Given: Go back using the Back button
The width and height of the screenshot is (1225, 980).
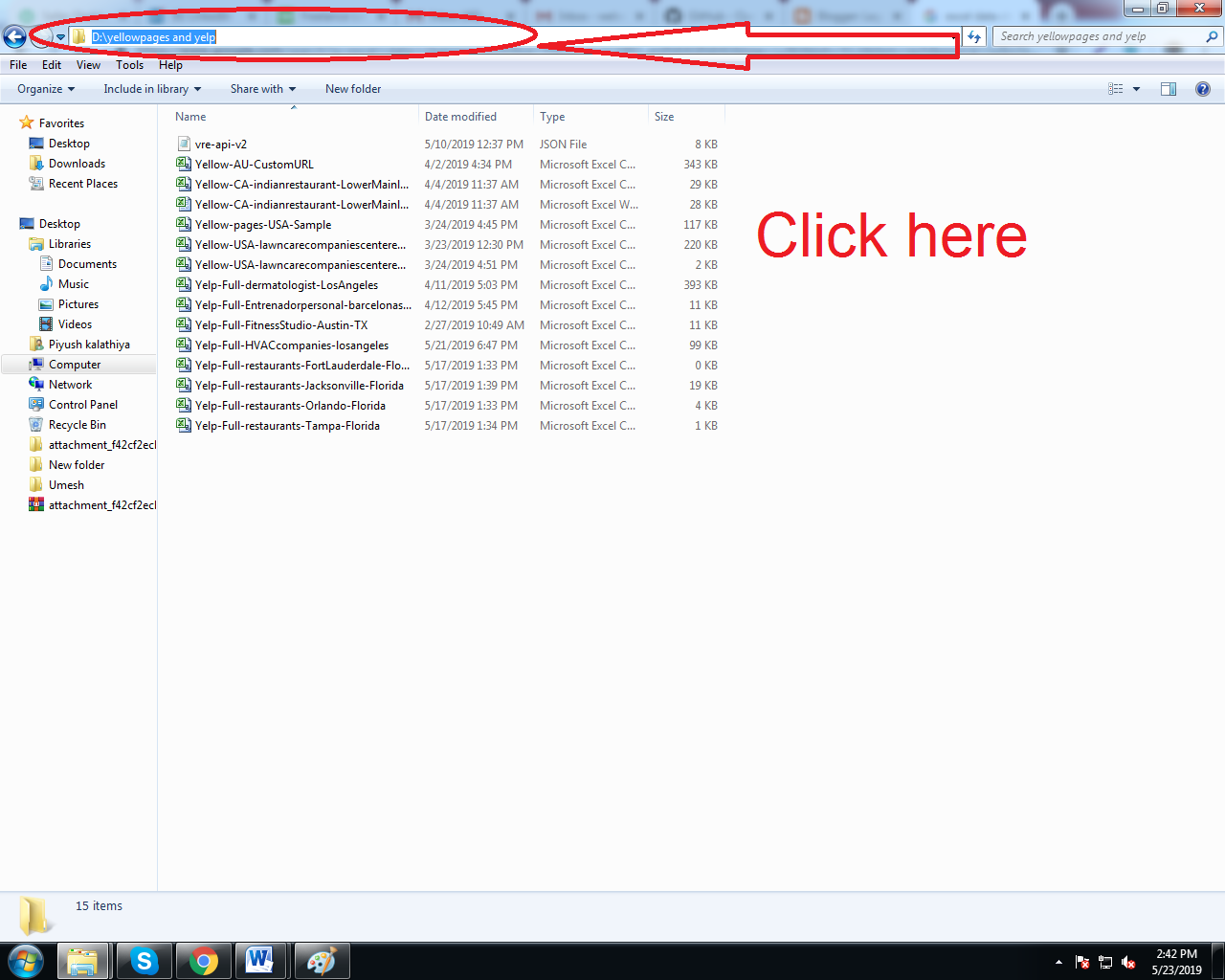Looking at the screenshot, I should [x=14, y=35].
